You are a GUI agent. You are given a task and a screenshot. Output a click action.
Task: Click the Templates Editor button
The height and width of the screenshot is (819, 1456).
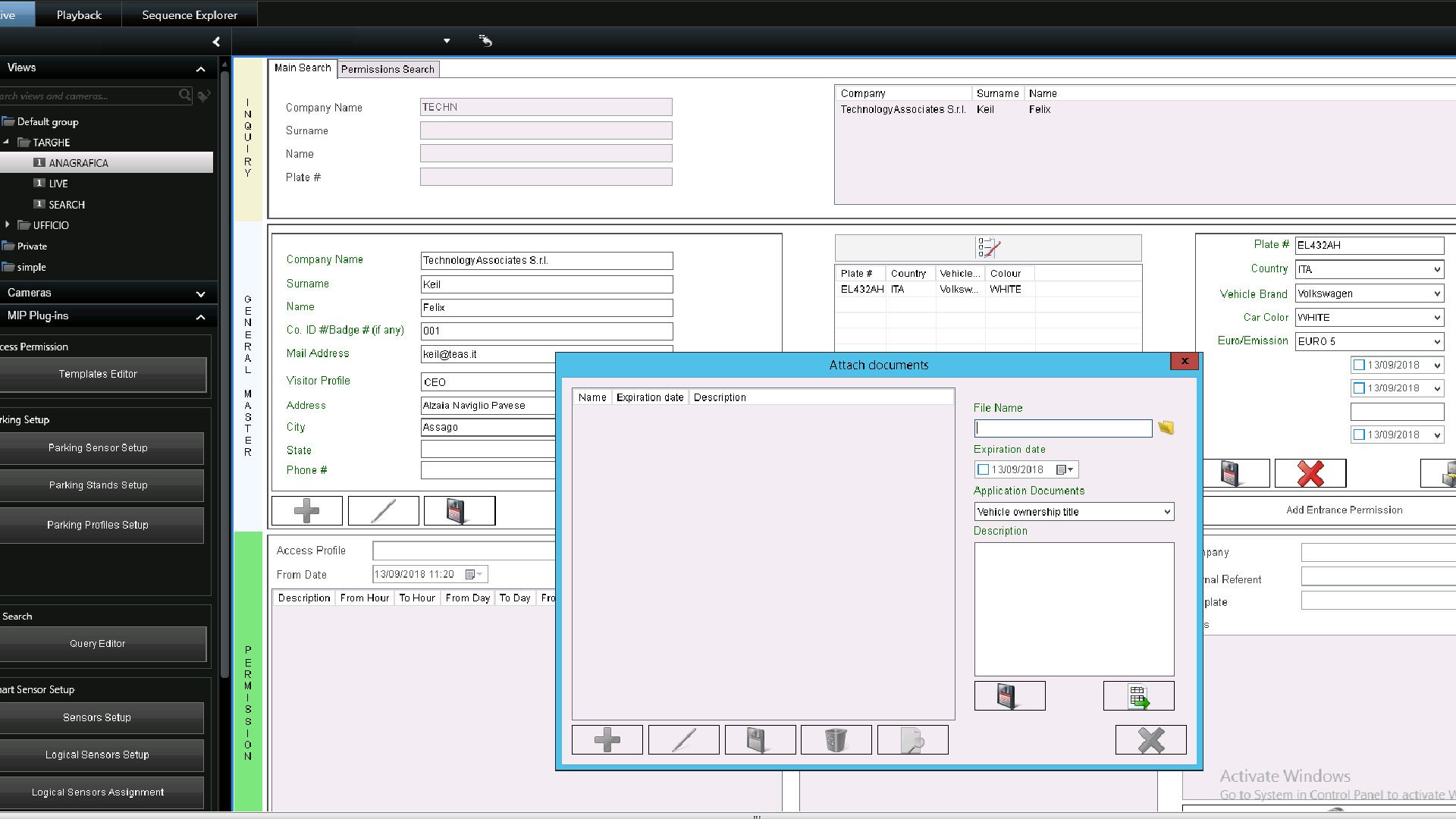99,375
